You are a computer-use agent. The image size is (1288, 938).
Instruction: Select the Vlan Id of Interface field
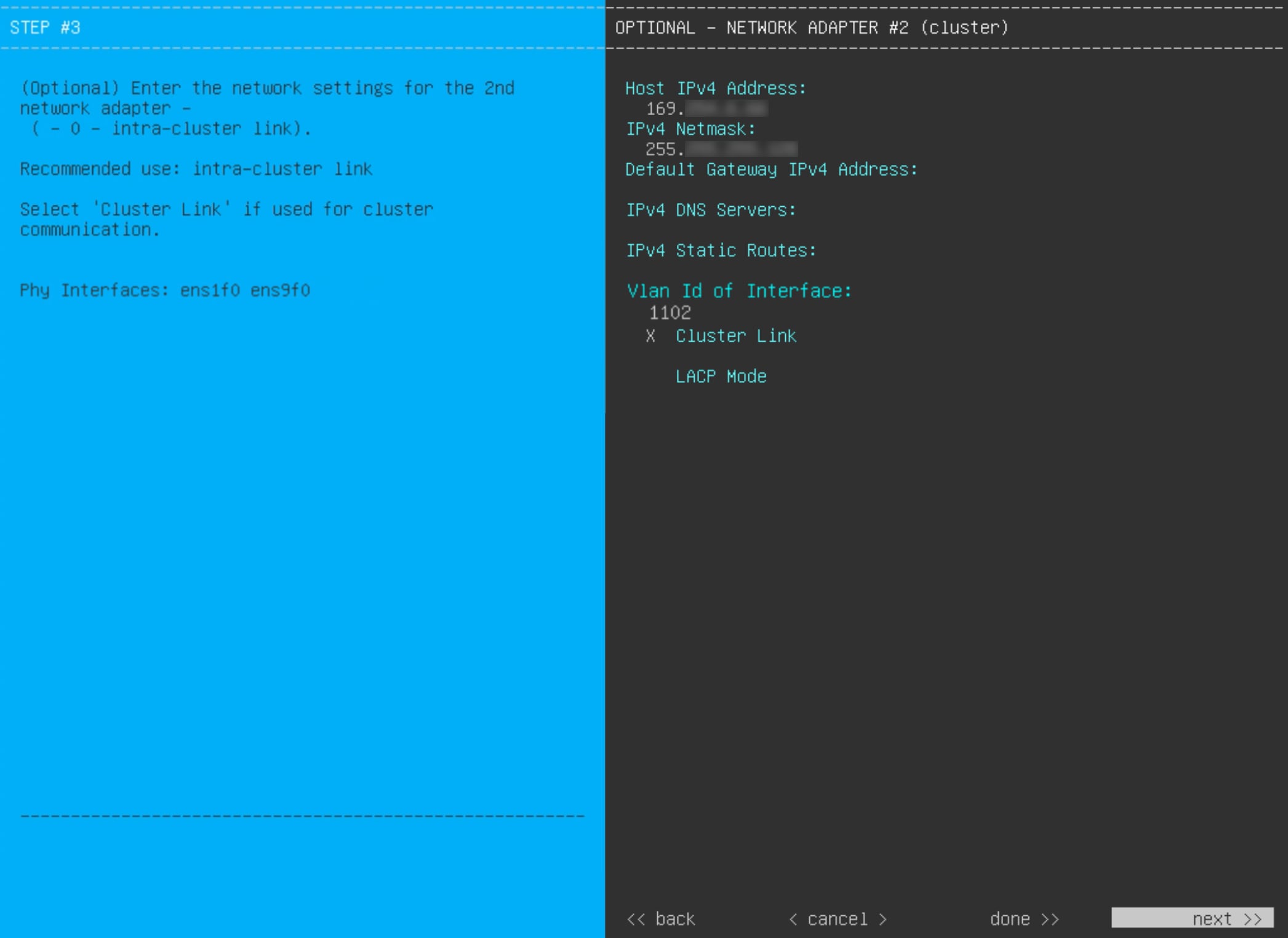pos(738,290)
